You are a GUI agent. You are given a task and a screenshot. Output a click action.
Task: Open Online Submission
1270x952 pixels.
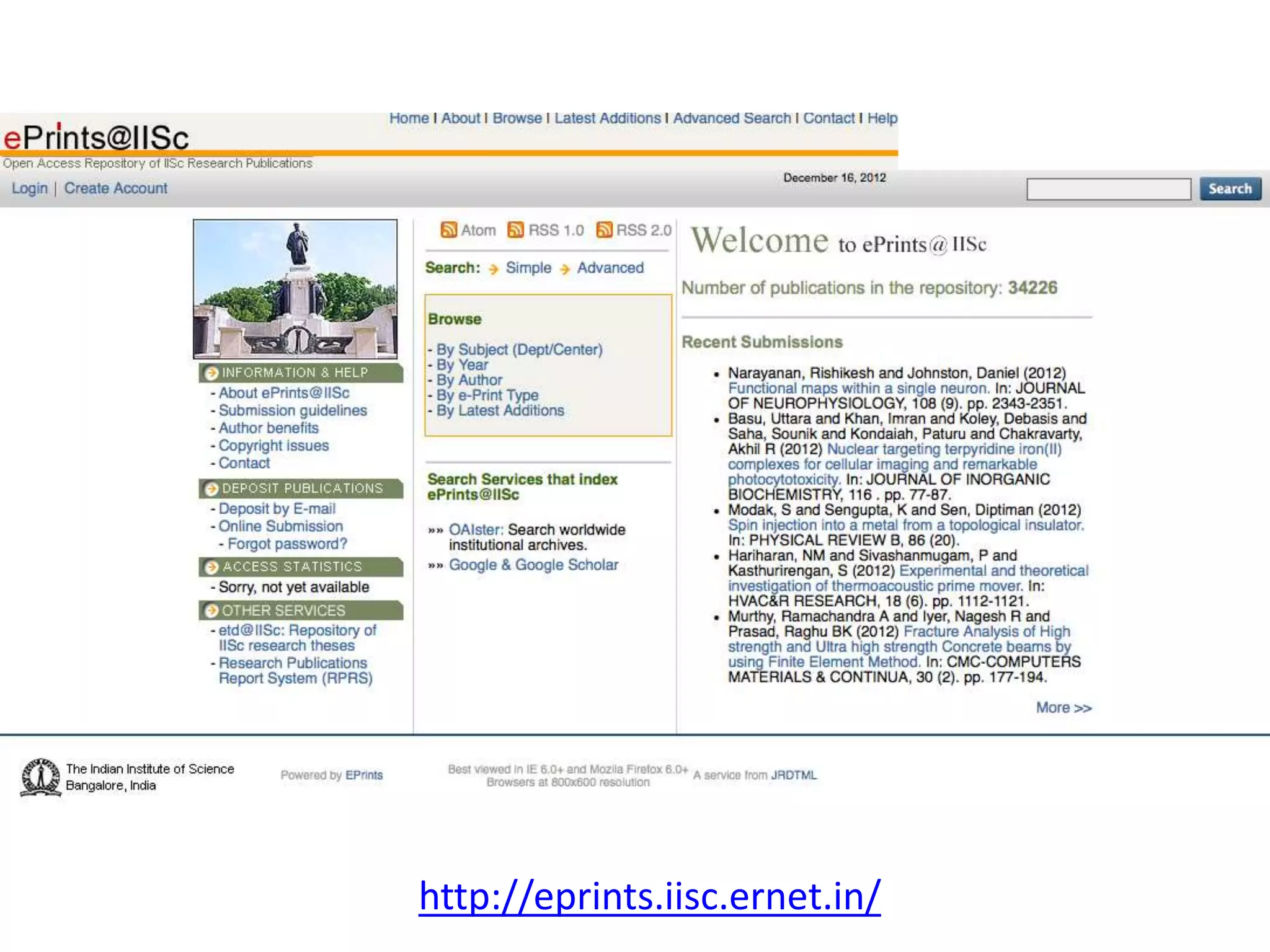[280, 526]
